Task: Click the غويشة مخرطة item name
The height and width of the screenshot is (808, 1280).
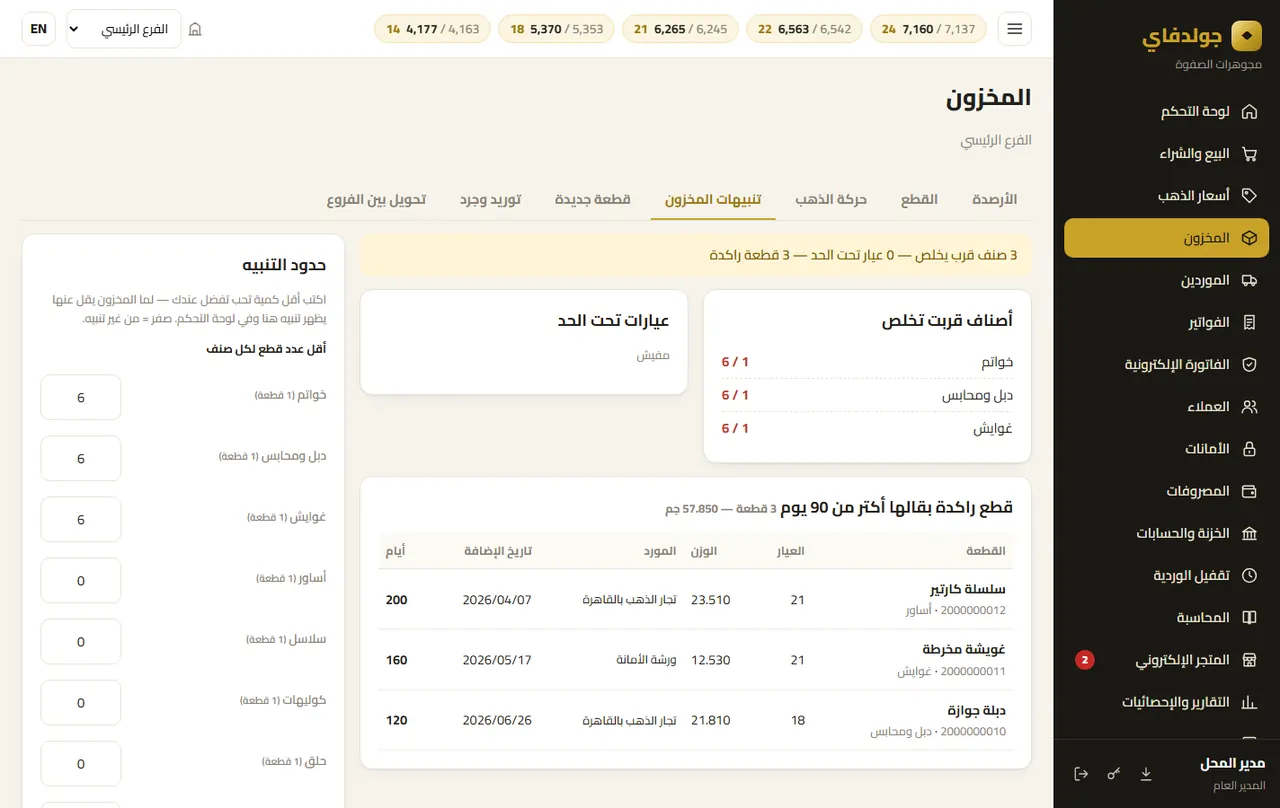Action: coord(964,650)
